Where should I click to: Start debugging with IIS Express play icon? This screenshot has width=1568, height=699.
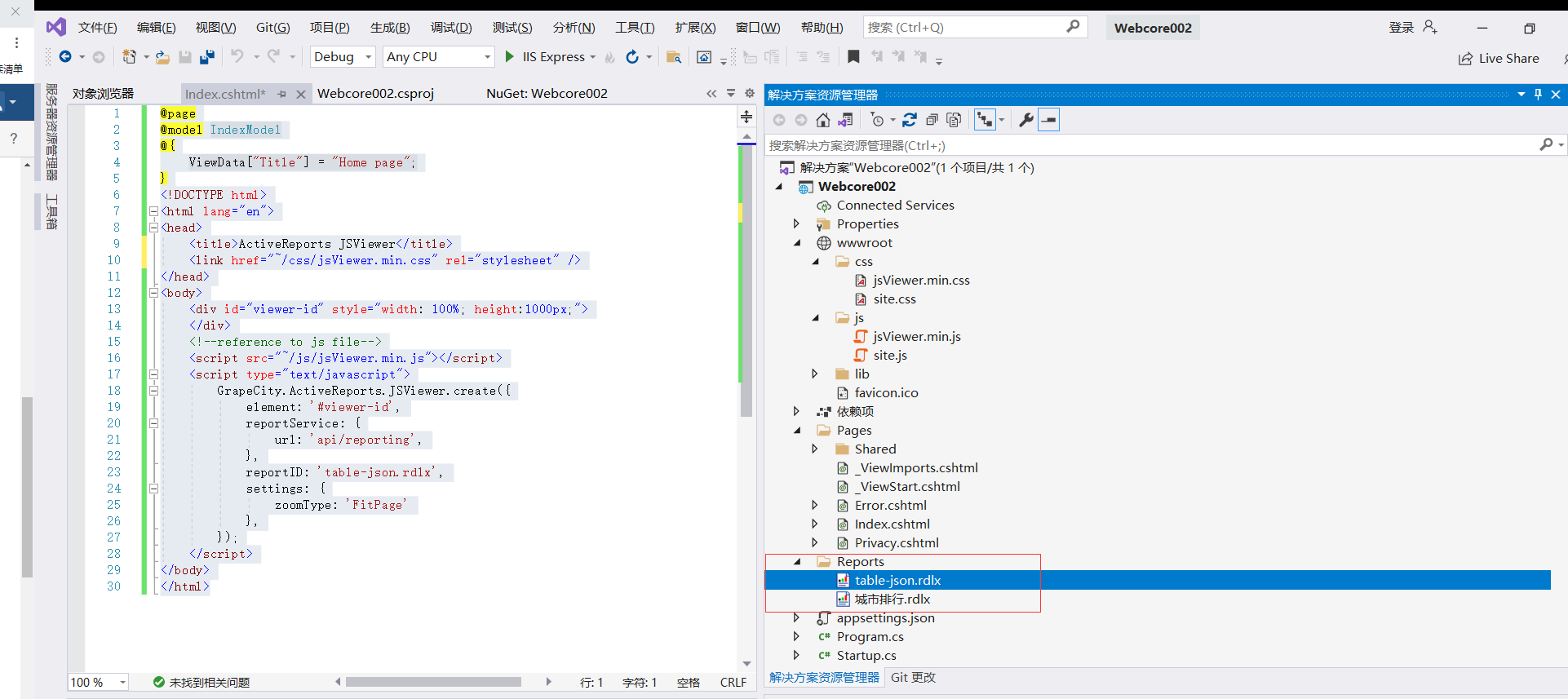click(510, 57)
